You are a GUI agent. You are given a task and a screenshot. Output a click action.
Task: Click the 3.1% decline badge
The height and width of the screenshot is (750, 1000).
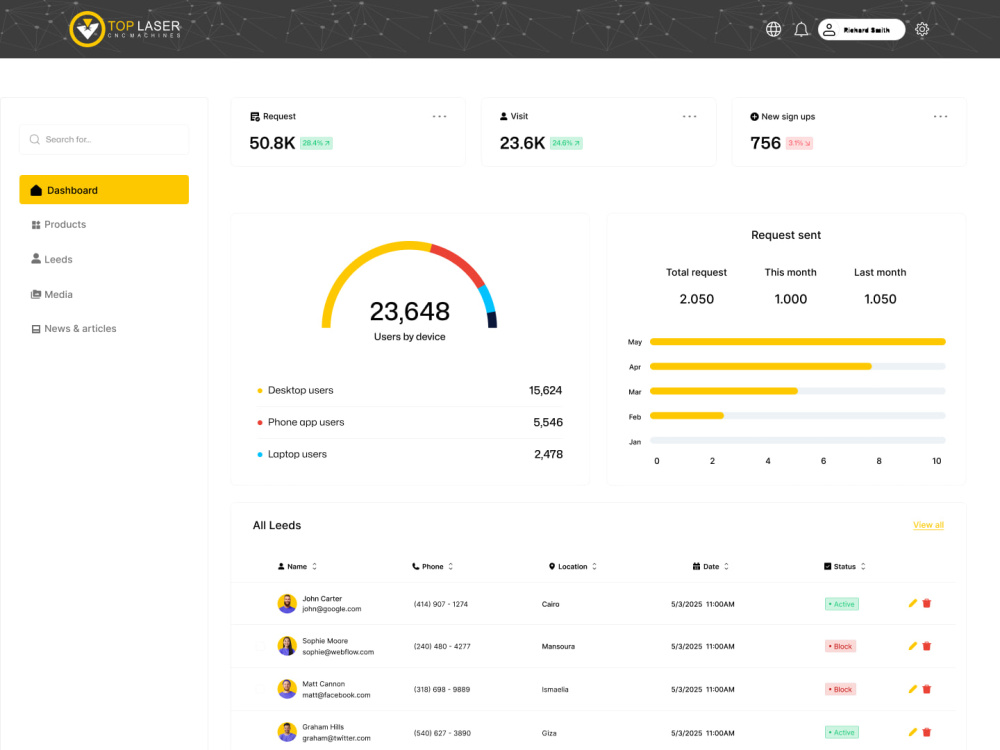point(799,143)
